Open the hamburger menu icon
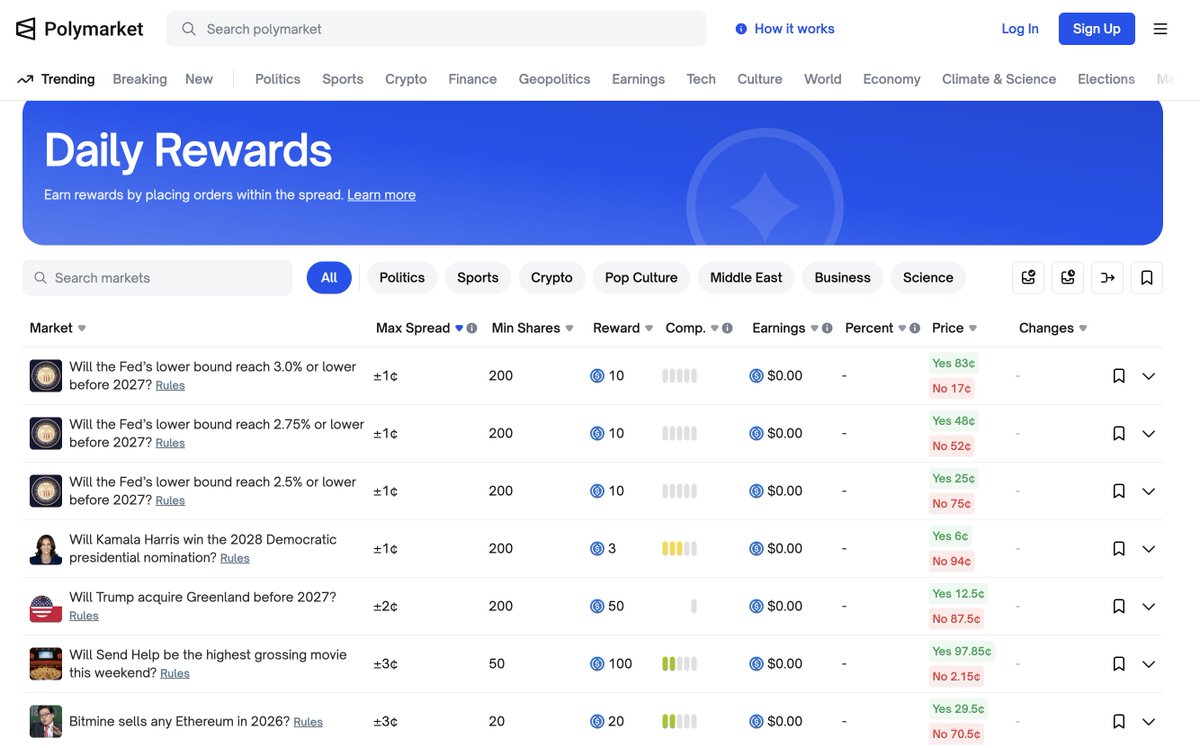Image resolution: width=1200 pixels, height=748 pixels. (1160, 29)
